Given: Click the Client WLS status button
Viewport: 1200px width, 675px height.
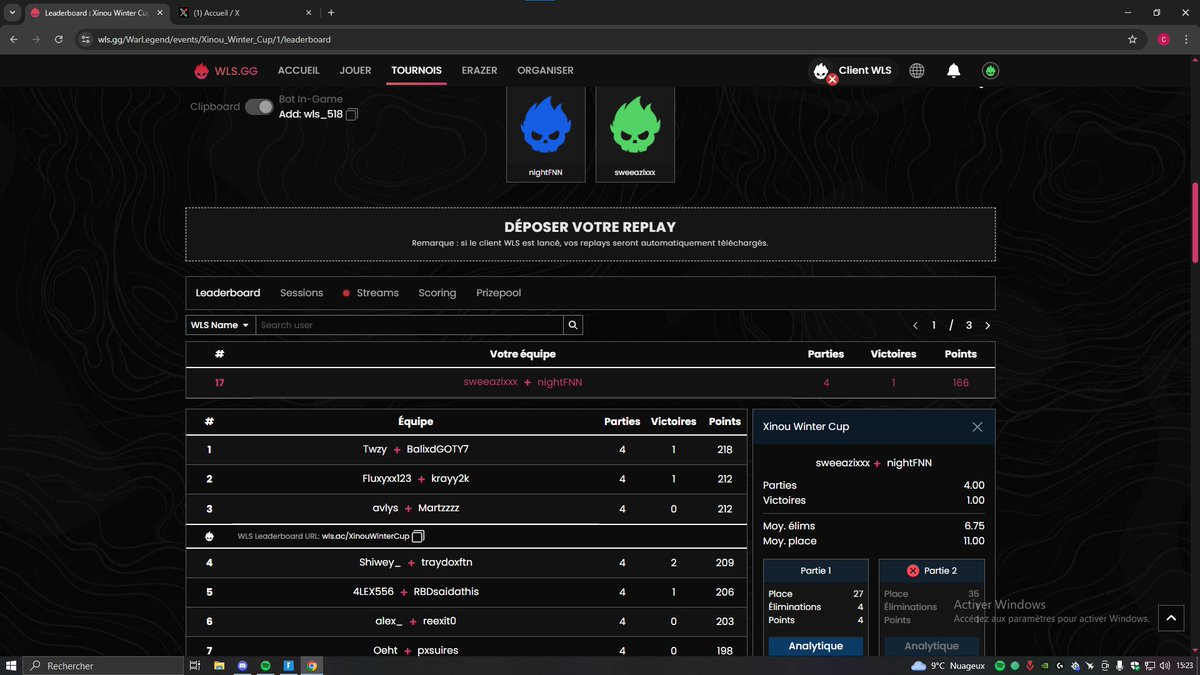Looking at the screenshot, I should [851, 71].
